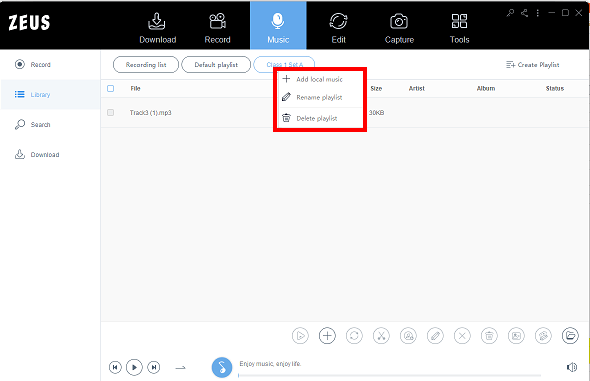Click the circular play icon in toolbar

(300, 335)
